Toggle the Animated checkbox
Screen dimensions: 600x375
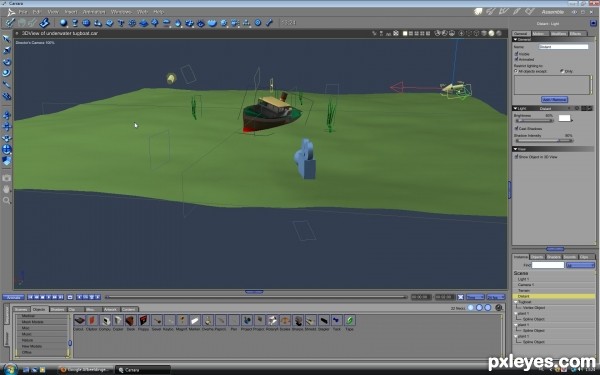[x=517, y=59]
